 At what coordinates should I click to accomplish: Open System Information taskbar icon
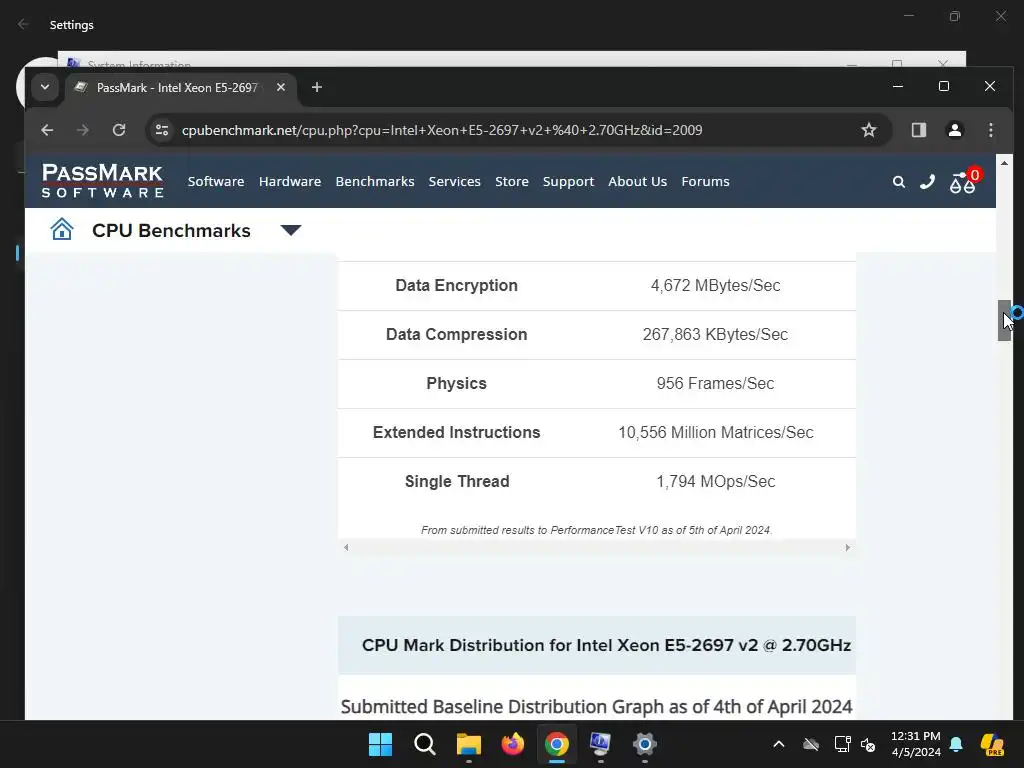tap(600, 744)
